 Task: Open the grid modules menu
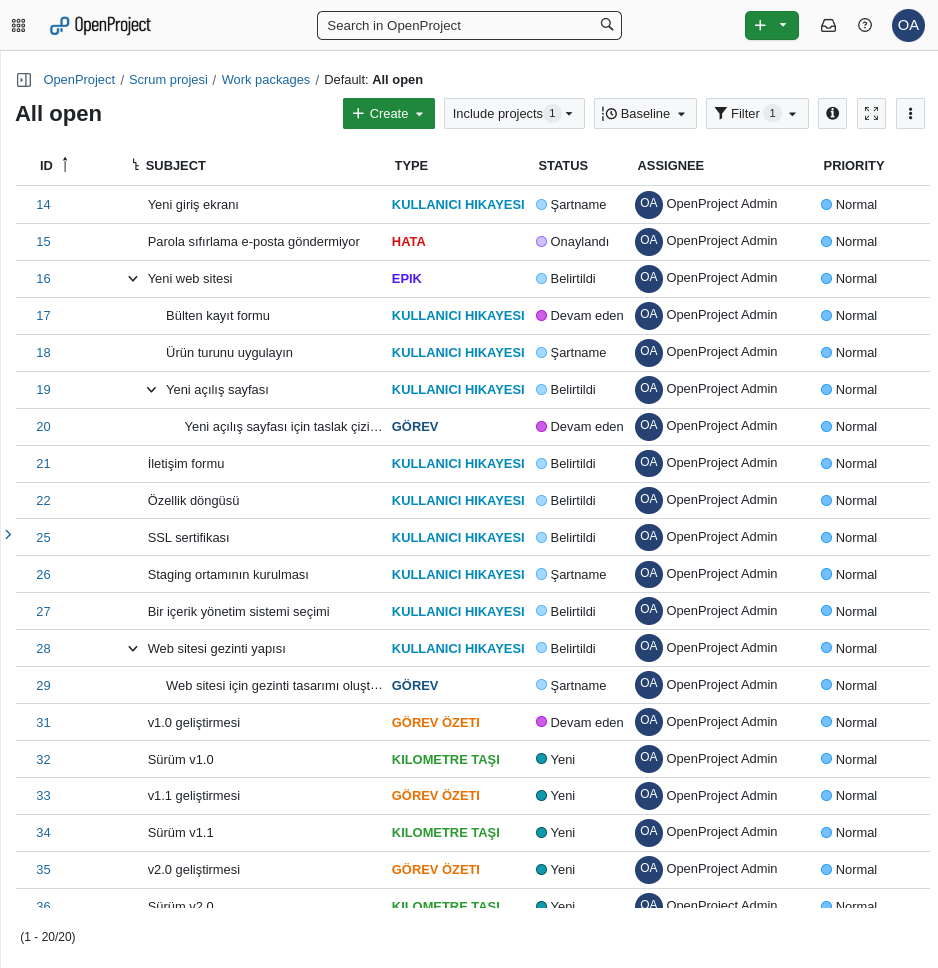[x=18, y=25]
